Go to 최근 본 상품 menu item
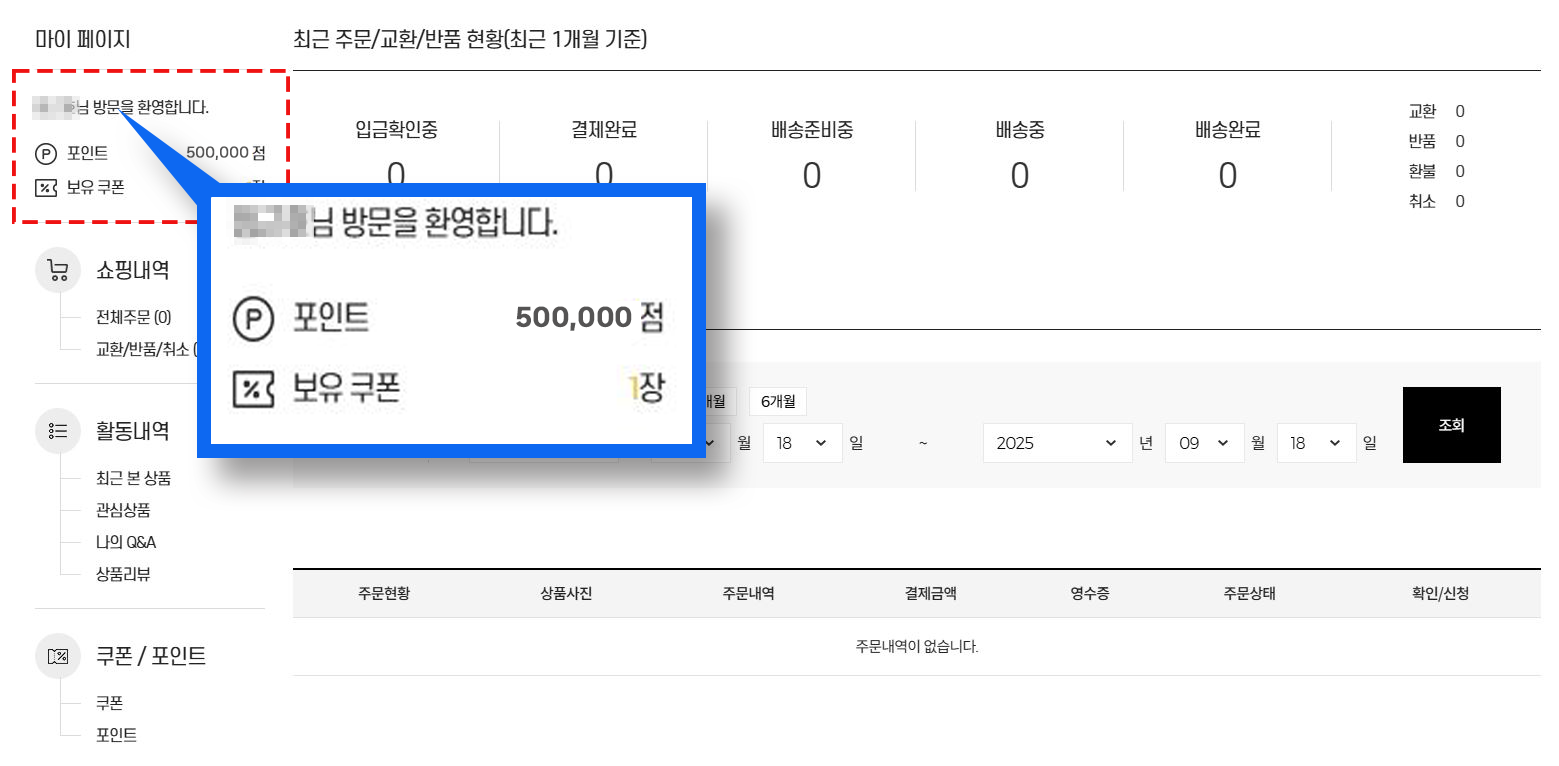This screenshot has height=766, width=1559. [133, 478]
